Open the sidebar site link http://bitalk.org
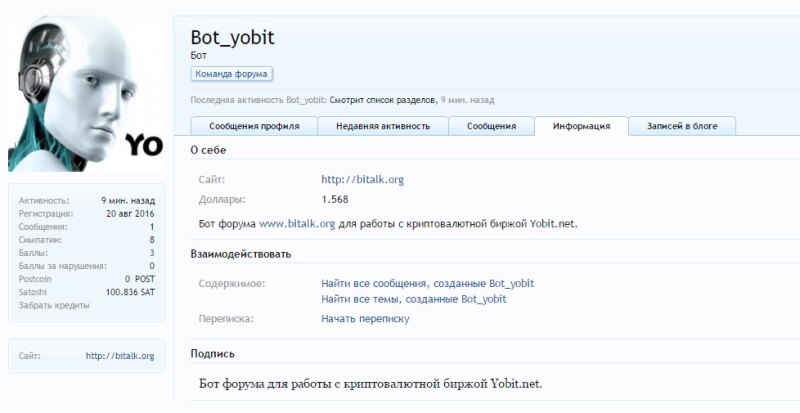 [x=120, y=356]
